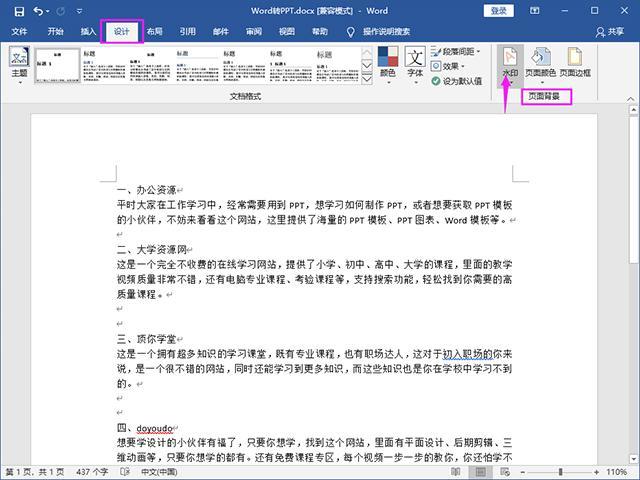The height and width of the screenshot is (480, 640).
Task: Click the Watermark (水印) icon
Action: [x=510, y=57]
